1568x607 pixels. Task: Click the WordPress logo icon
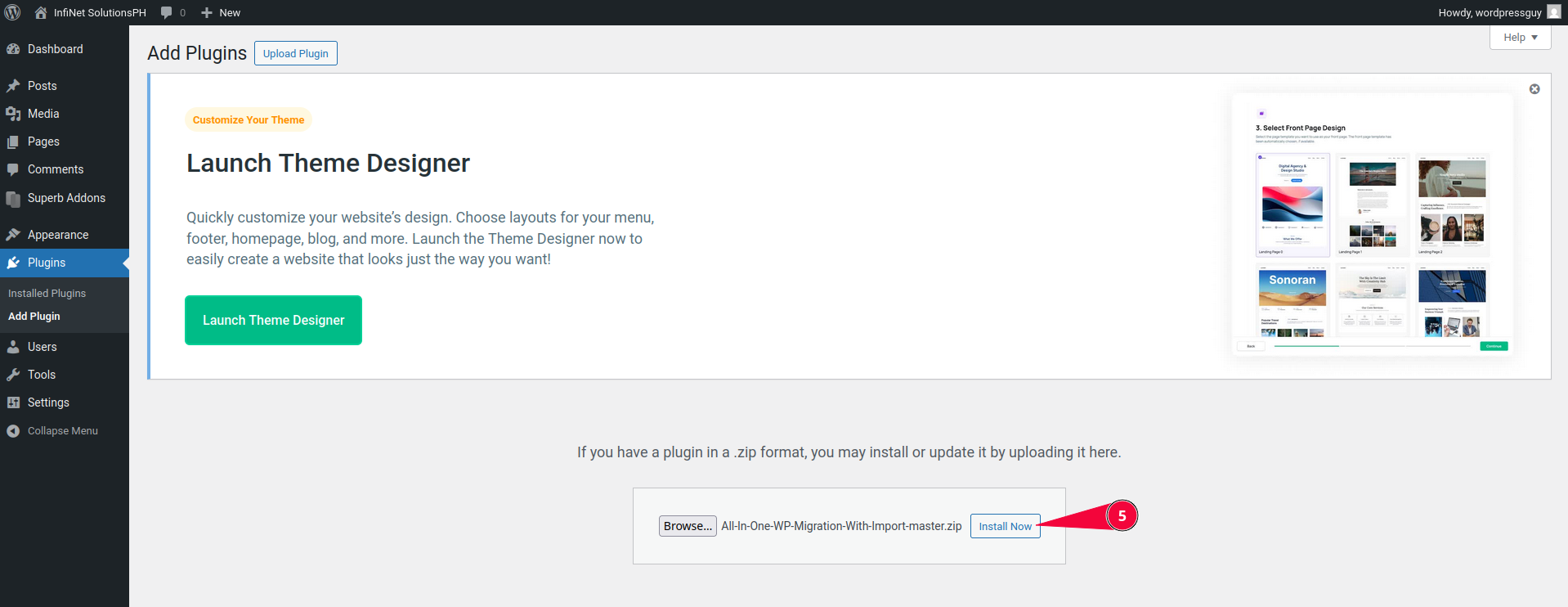pos(13,12)
